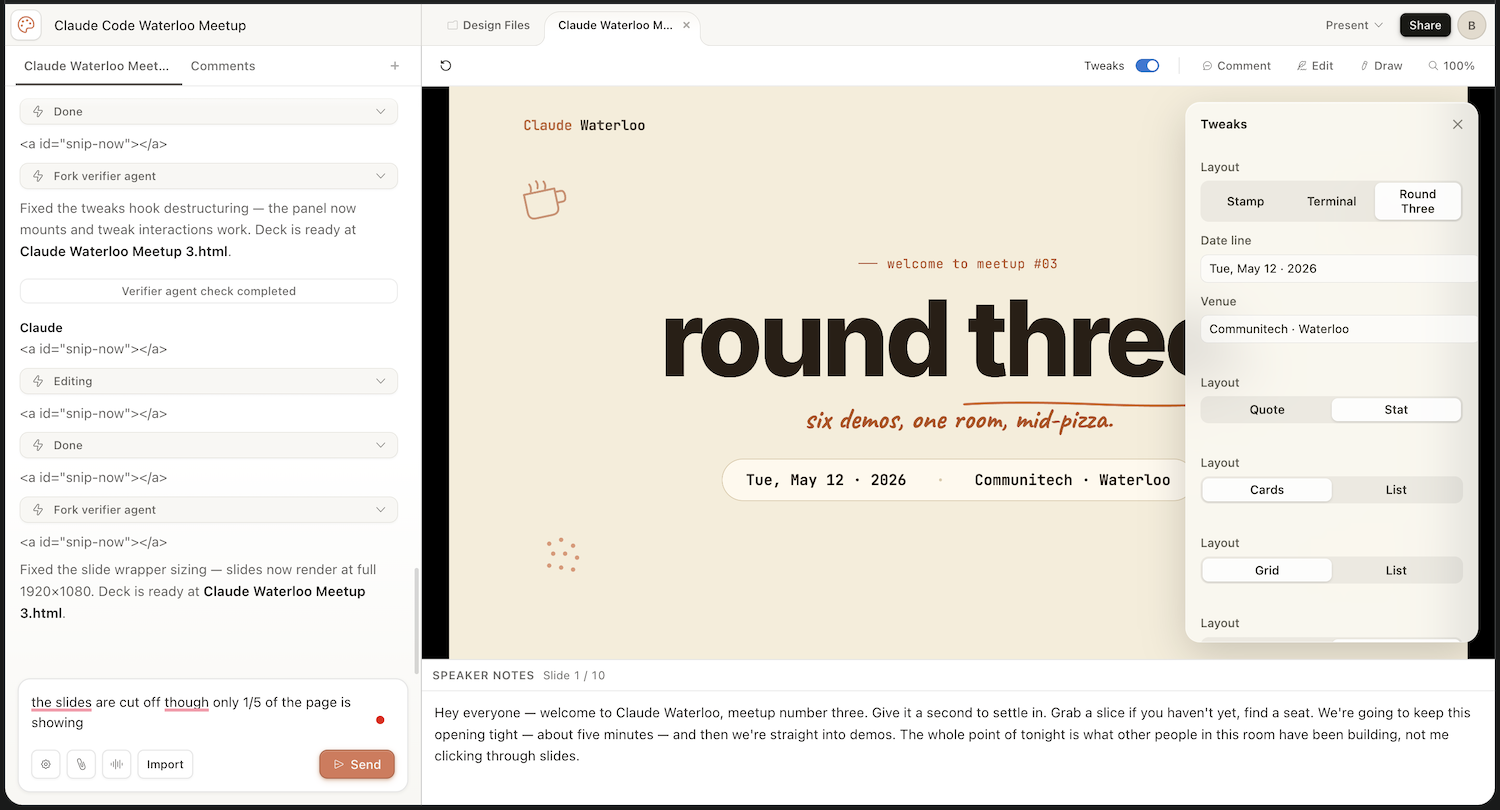The height and width of the screenshot is (810, 1500).
Task: Click the speaker notes text
Action: pyautogui.click(x=952, y=734)
